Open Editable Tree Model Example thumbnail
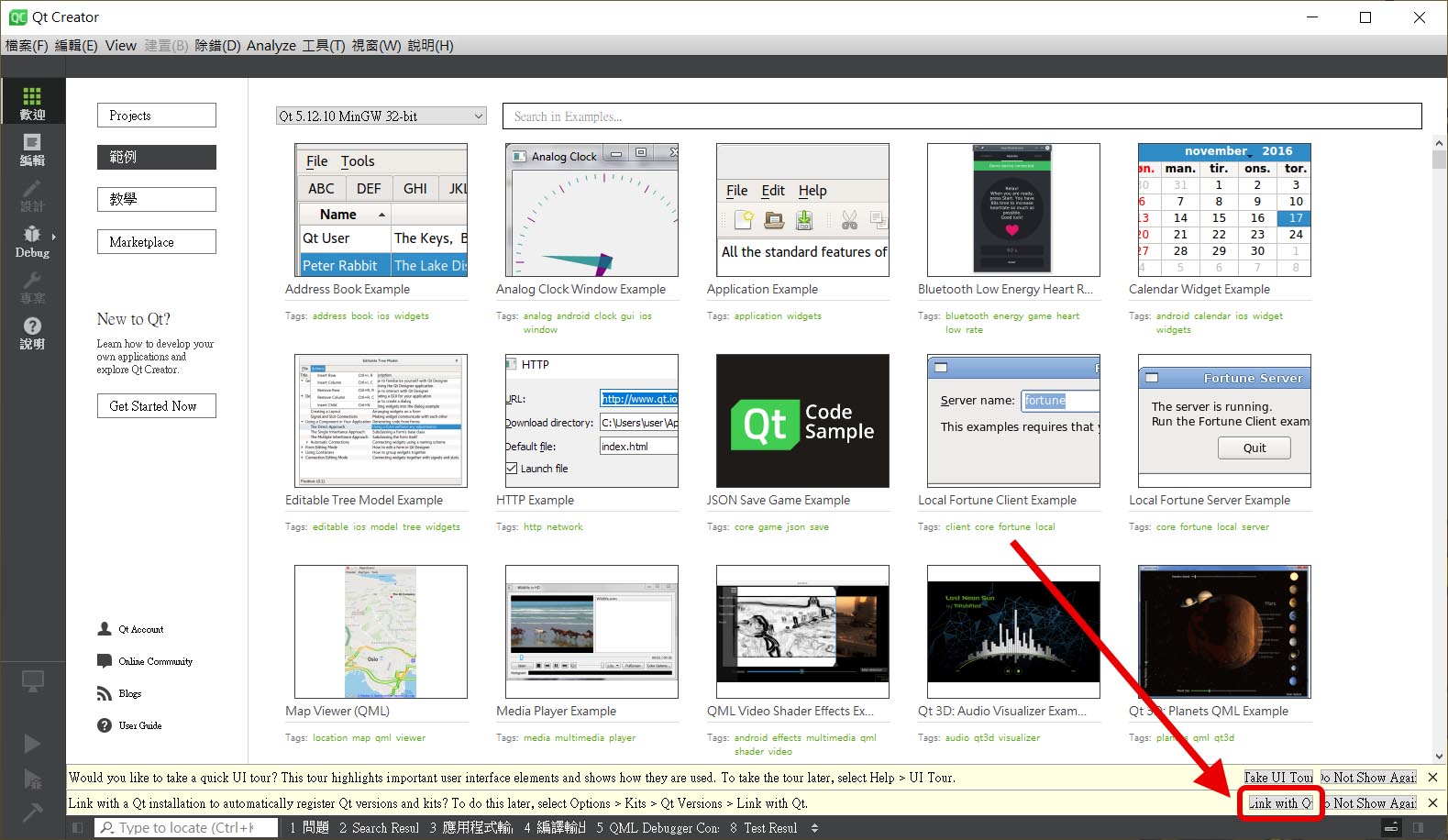1448x840 pixels. (381, 421)
